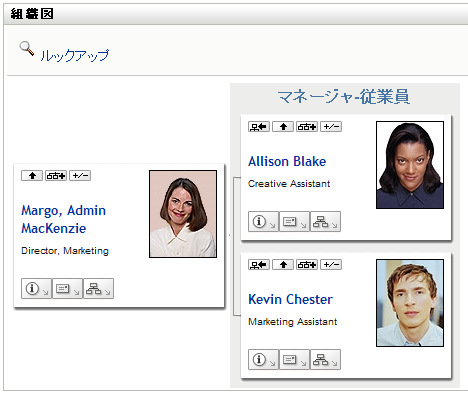Click the マネージャ-従業員 relationship heading
This screenshot has height=394, width=468.
344,97
